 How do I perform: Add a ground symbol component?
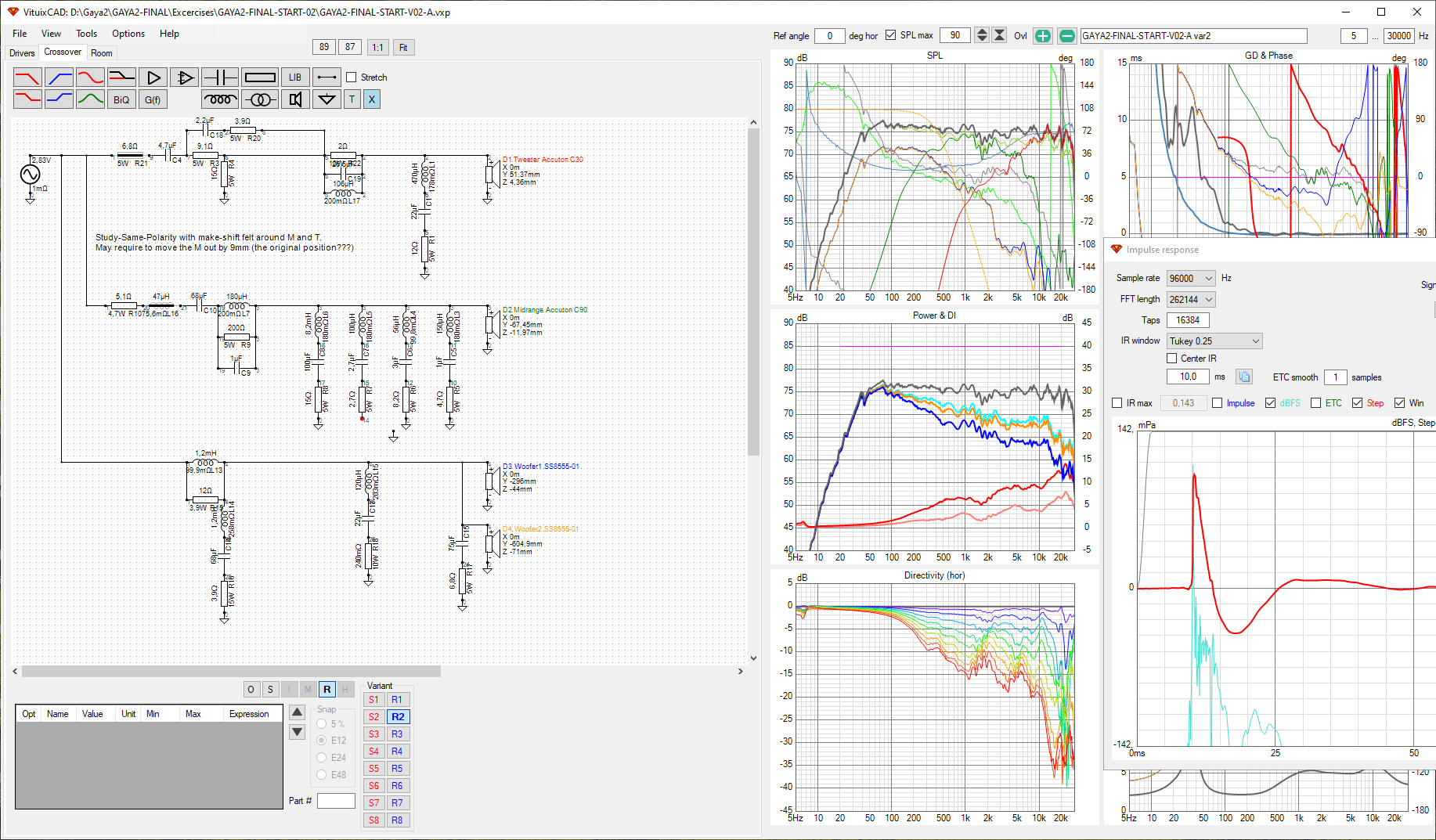coord(327,99)
